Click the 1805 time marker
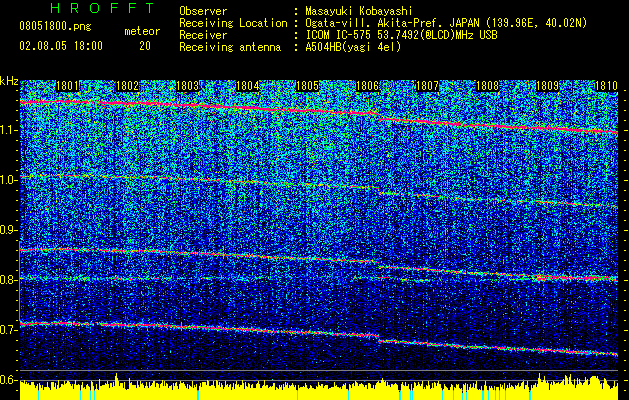 pos(308,87)
